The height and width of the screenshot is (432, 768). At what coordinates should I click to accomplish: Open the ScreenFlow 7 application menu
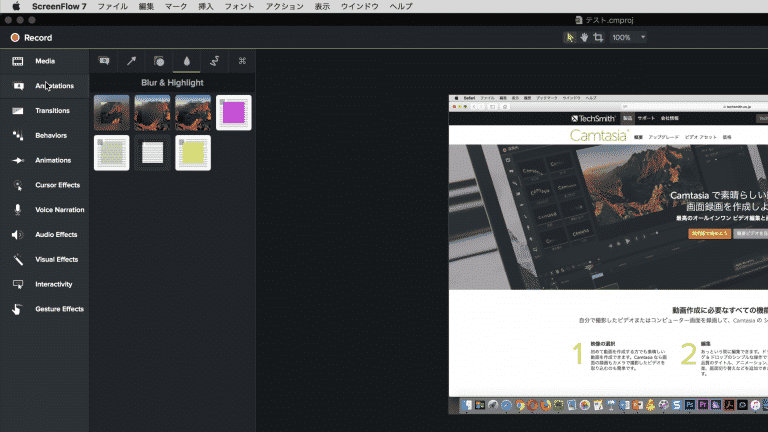tap(59, 6)
